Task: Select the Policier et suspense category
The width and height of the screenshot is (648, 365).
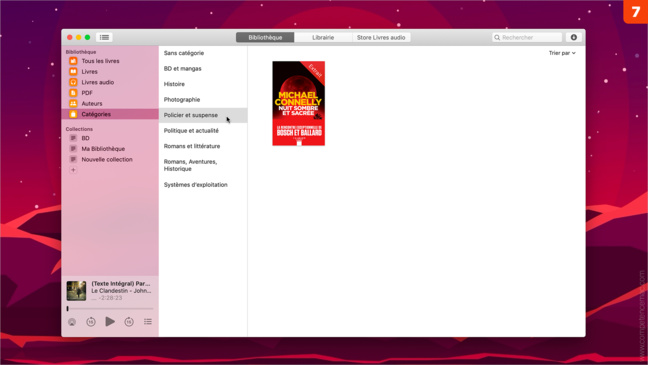Action: (203, 115)
